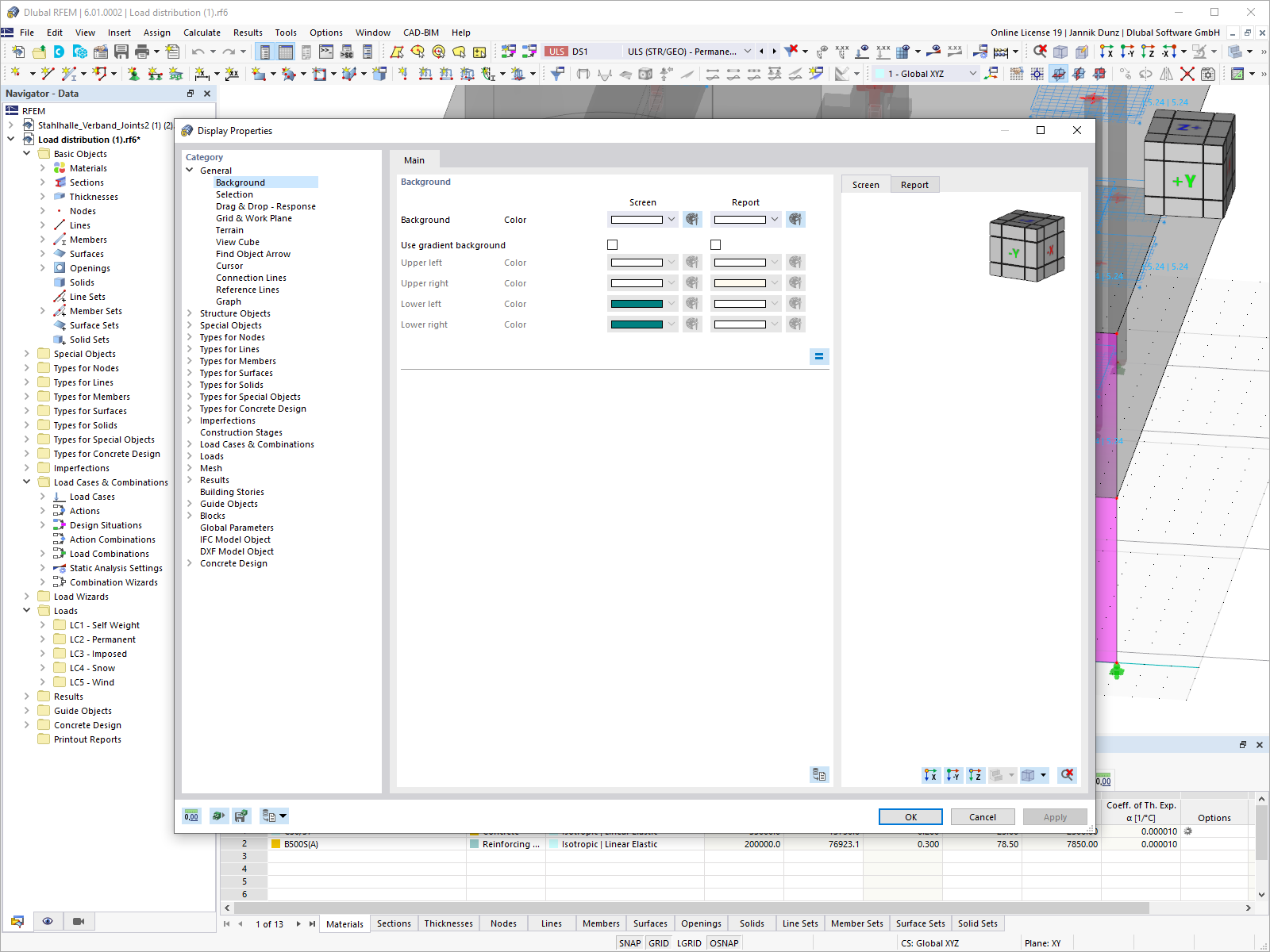This screenshot has height=952, width=1270.
Task: Collapse the Load Cases & Combinations tree node
Action: (26, 482)
